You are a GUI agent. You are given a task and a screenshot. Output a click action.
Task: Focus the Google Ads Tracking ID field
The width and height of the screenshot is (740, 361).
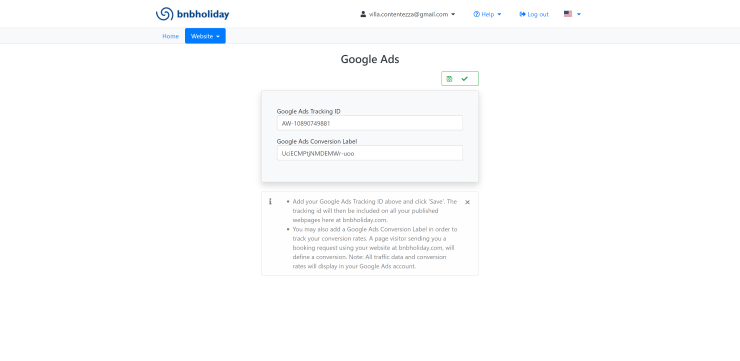coord(370,123)
